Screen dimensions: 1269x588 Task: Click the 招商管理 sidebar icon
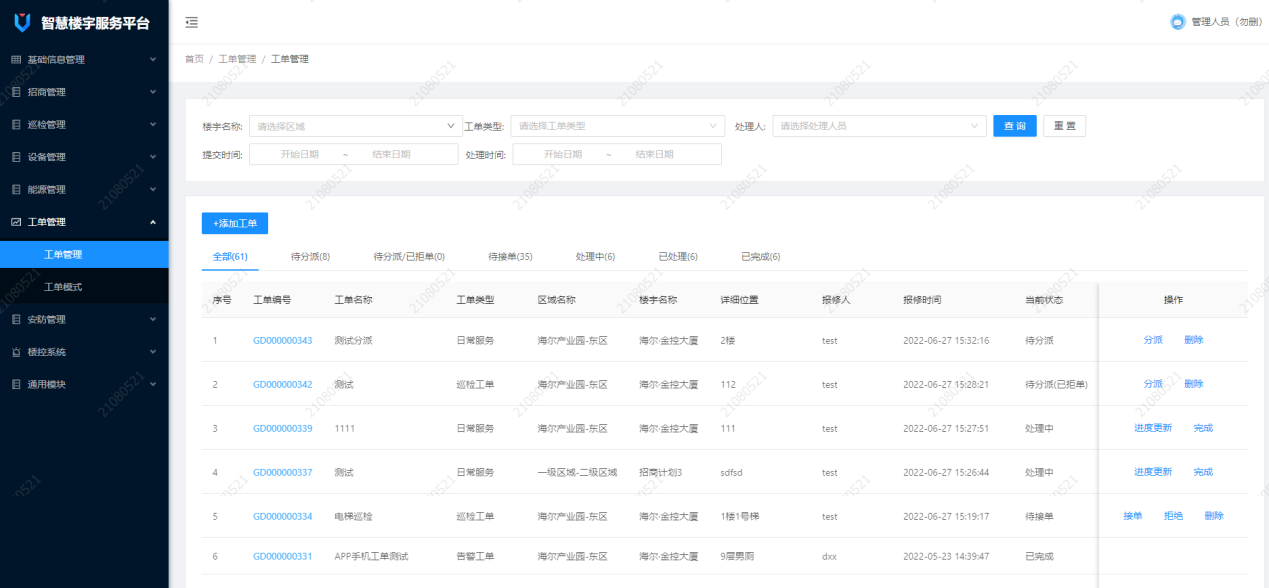[16, 92]
